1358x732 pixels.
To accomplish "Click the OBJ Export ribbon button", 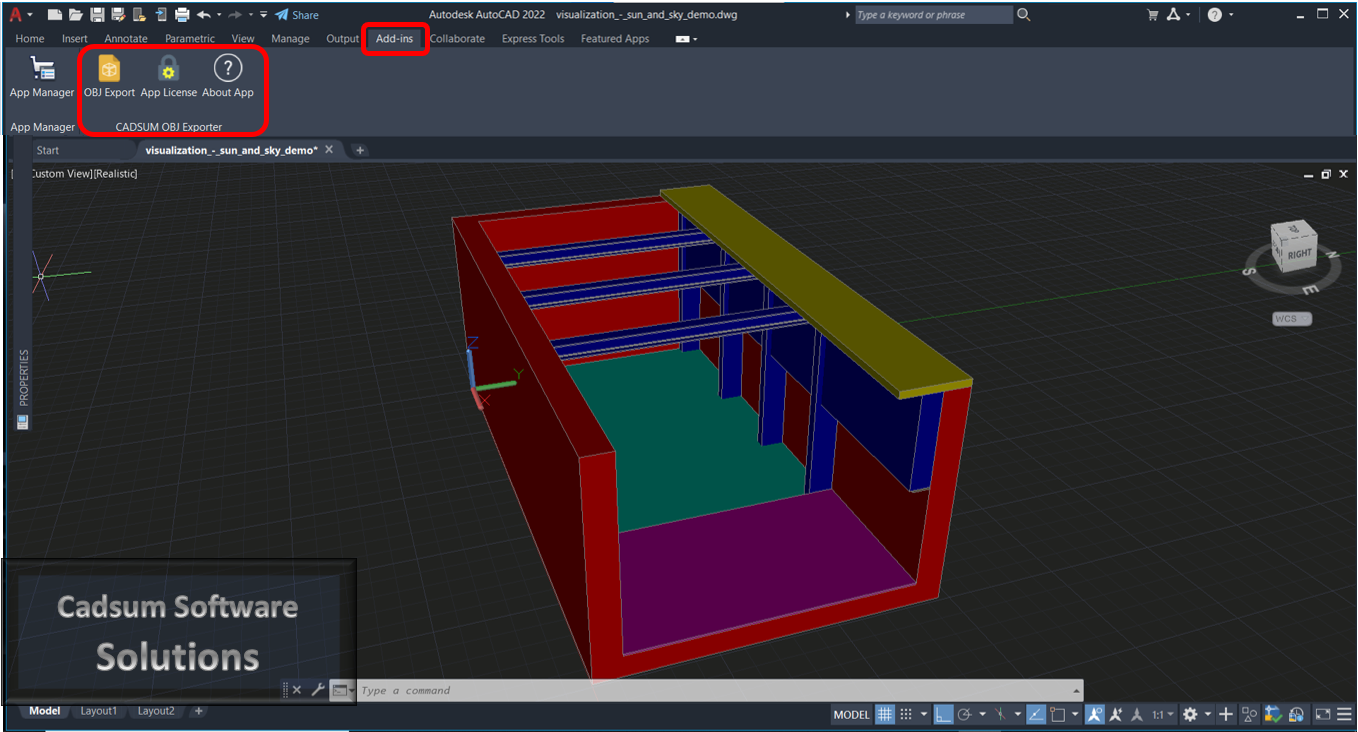I will [x=109, y=77].
